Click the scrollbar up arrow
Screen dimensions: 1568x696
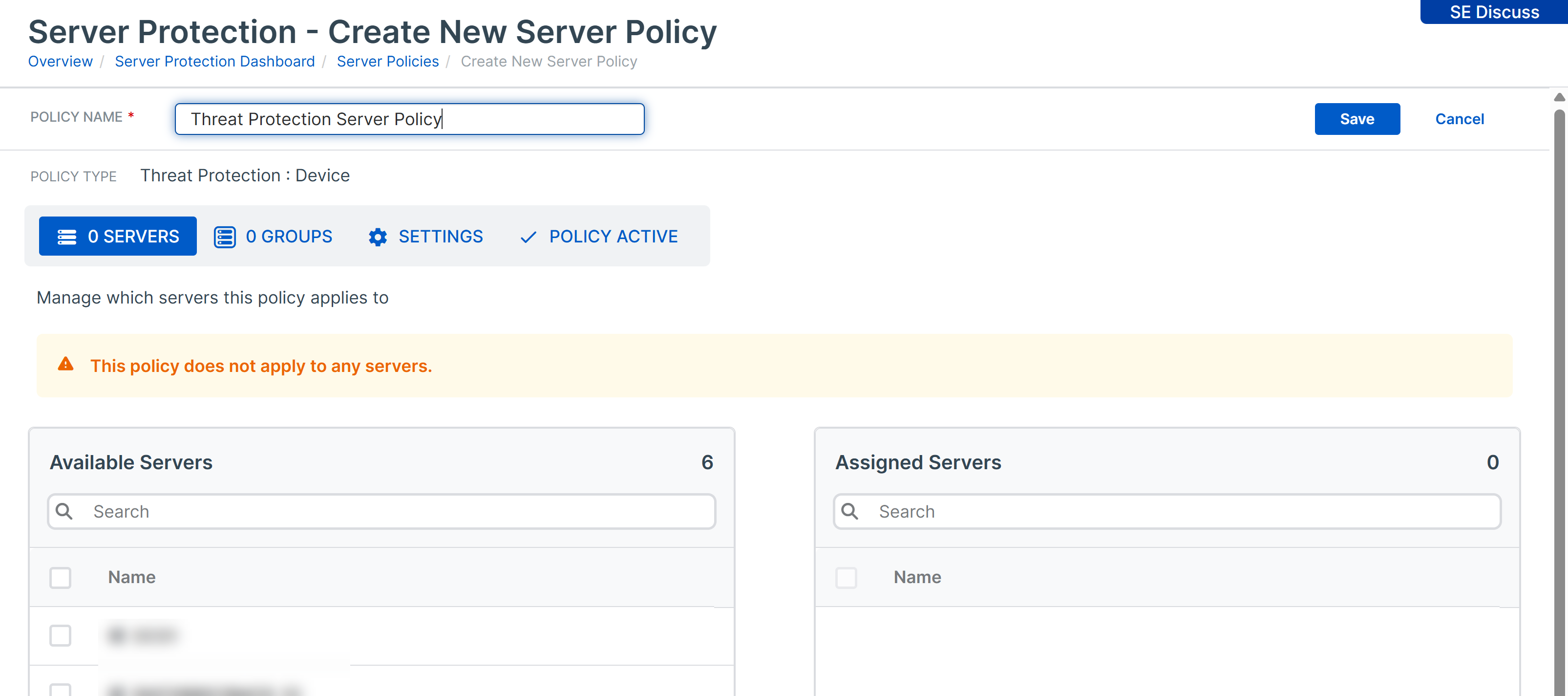pyautogui.click(x=1560, y=97)
